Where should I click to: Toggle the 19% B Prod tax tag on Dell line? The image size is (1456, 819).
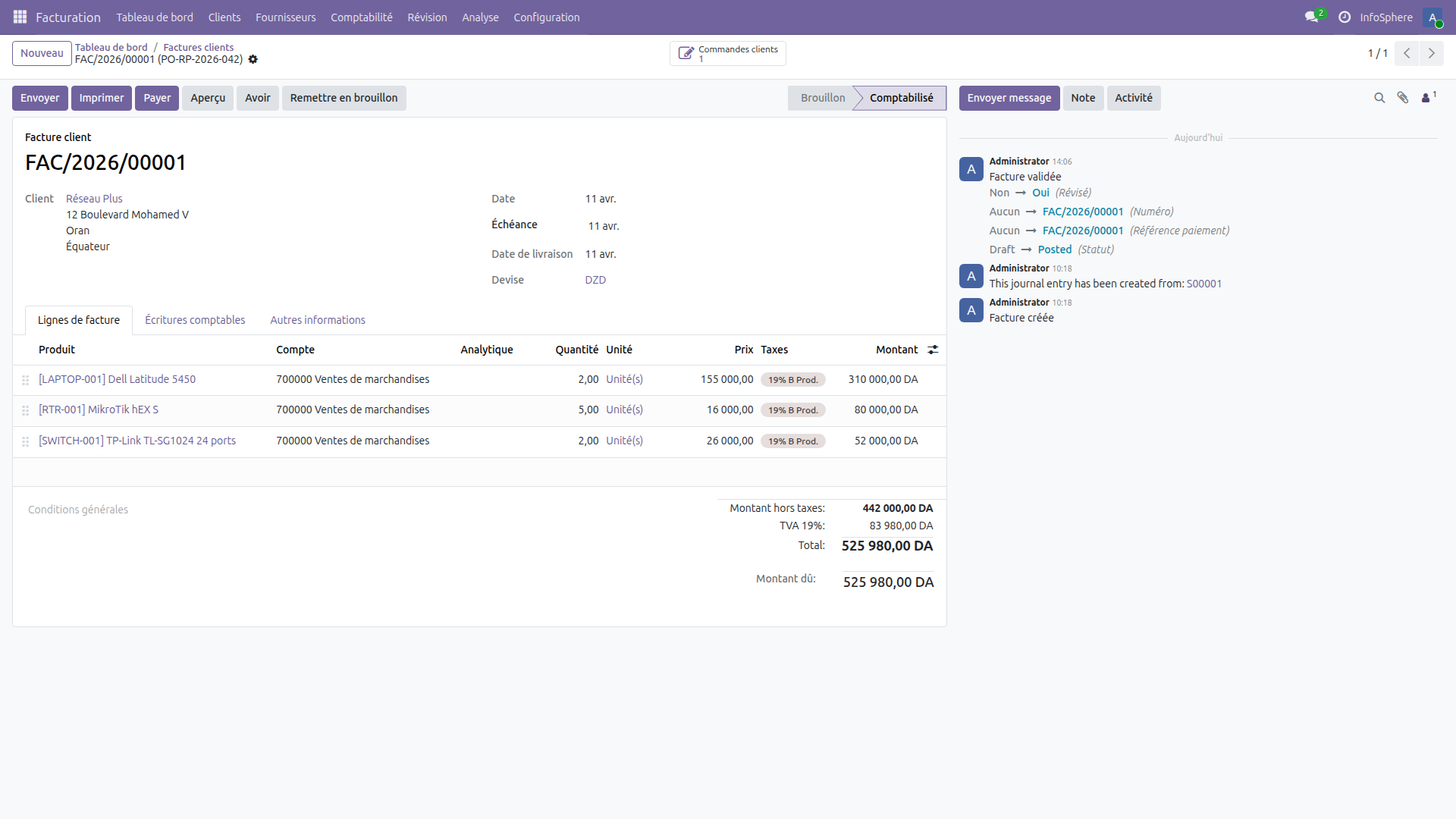pos(793,379)
